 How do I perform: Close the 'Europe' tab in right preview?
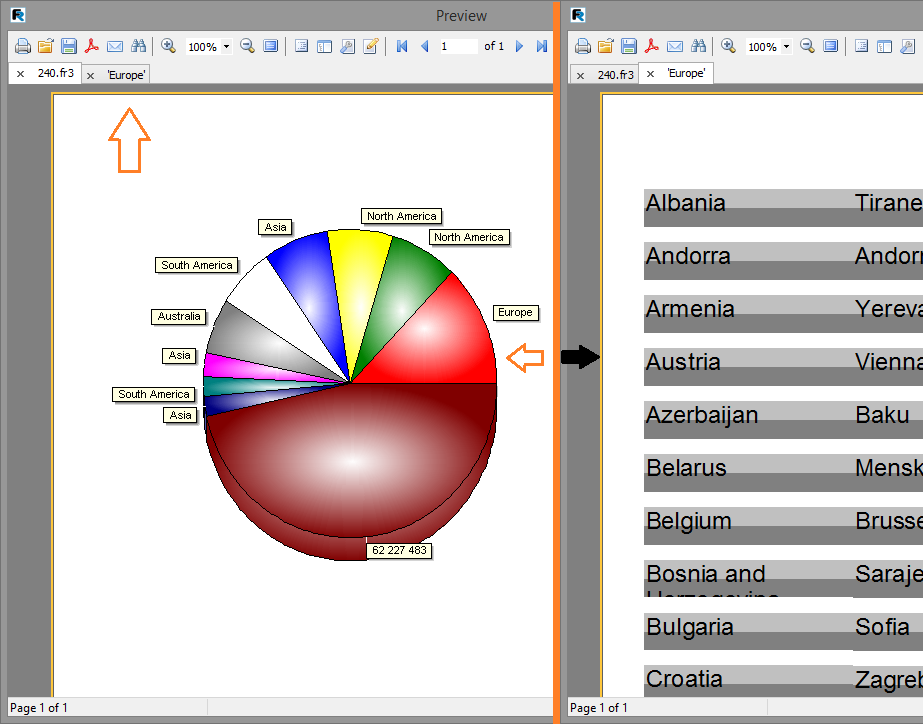click(651, 75)
